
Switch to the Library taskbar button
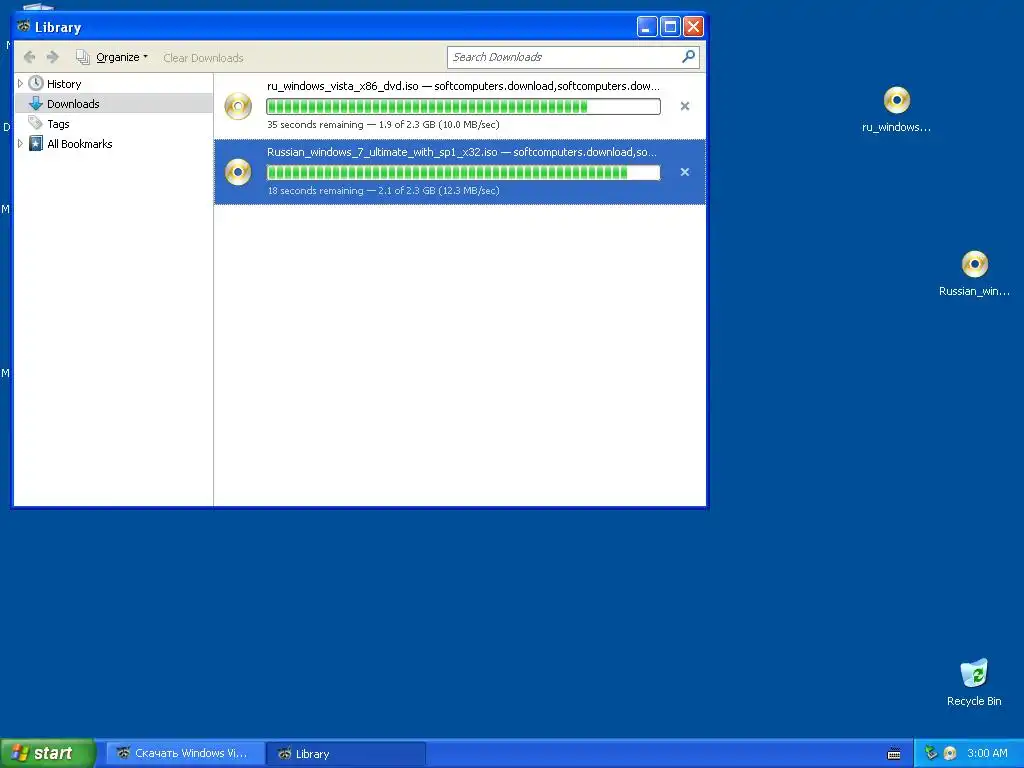click(346, 754)
